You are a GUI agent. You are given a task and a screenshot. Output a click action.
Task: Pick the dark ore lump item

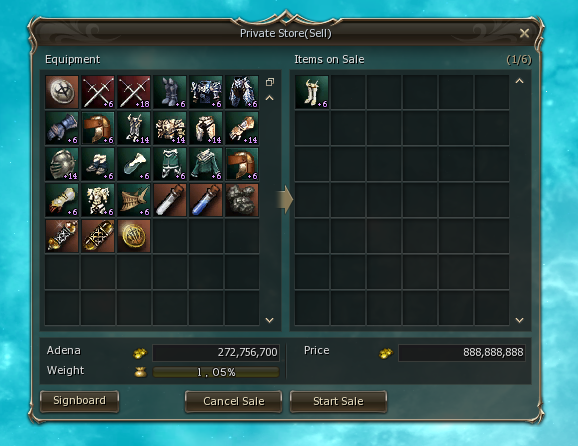point(242,200)
